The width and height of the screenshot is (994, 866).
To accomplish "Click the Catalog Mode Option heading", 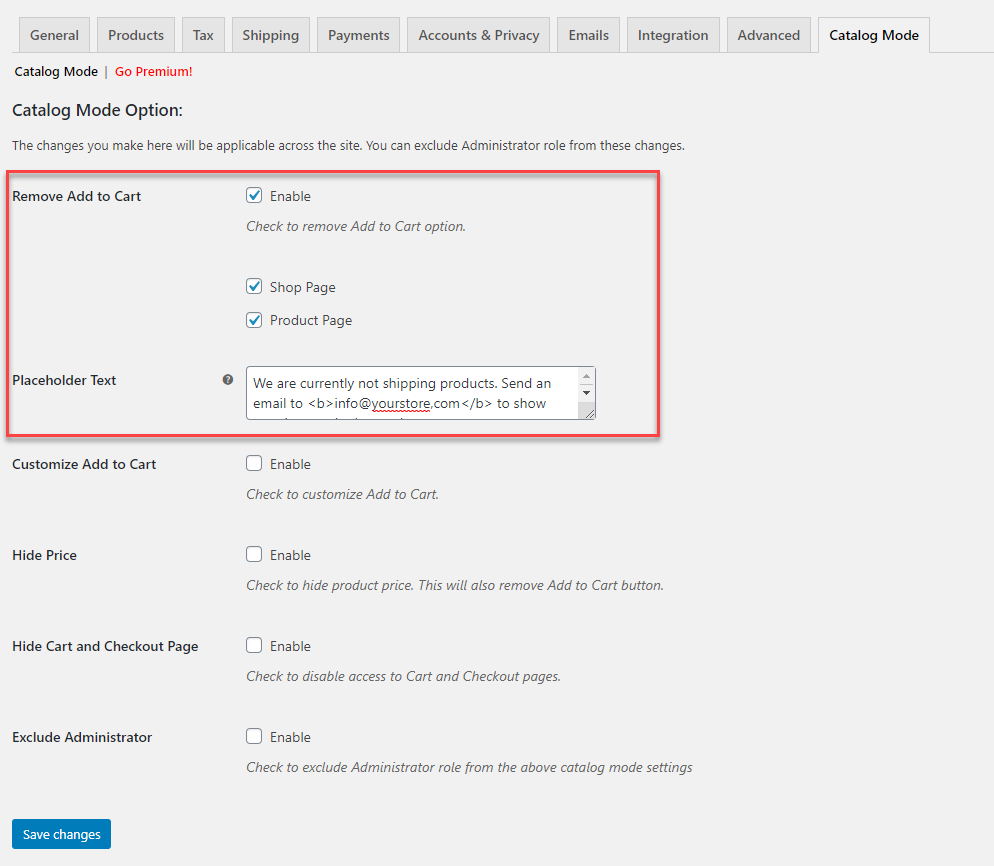I will [97, 110].
